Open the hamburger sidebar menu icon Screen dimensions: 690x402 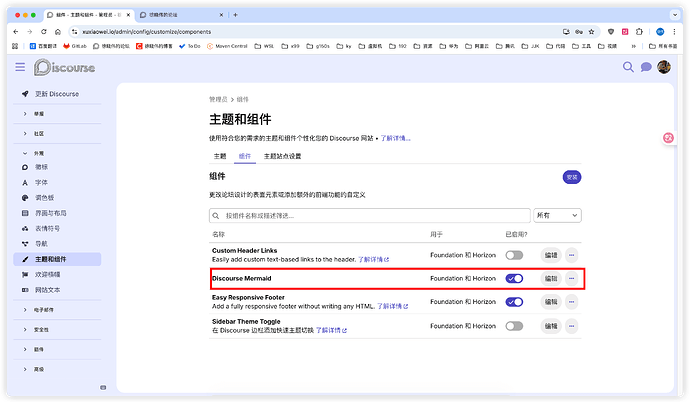click(x=20, y=67)
